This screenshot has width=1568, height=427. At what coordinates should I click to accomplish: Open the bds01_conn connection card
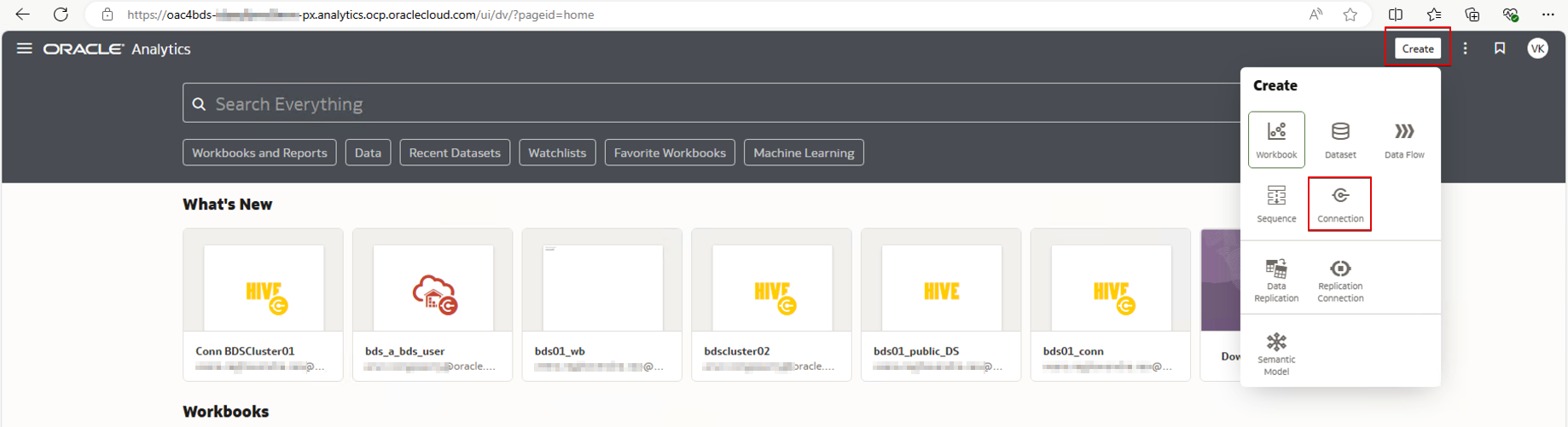coord(1111,304)
